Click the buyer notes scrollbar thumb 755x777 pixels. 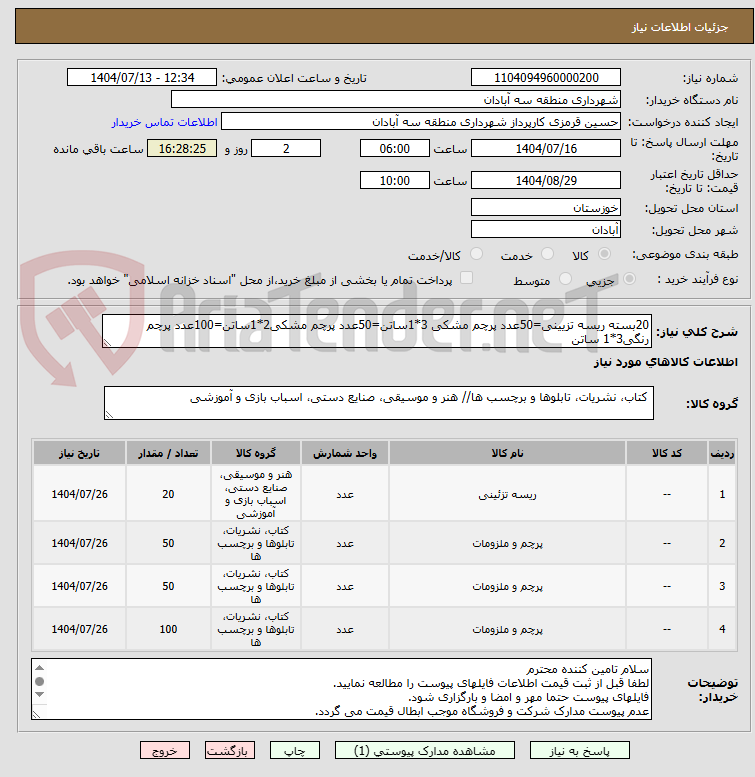pyautogui.click(x=40, y=681)
